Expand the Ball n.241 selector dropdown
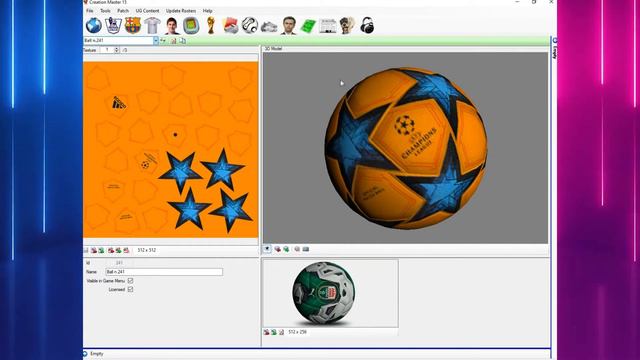 coord(156,40)
